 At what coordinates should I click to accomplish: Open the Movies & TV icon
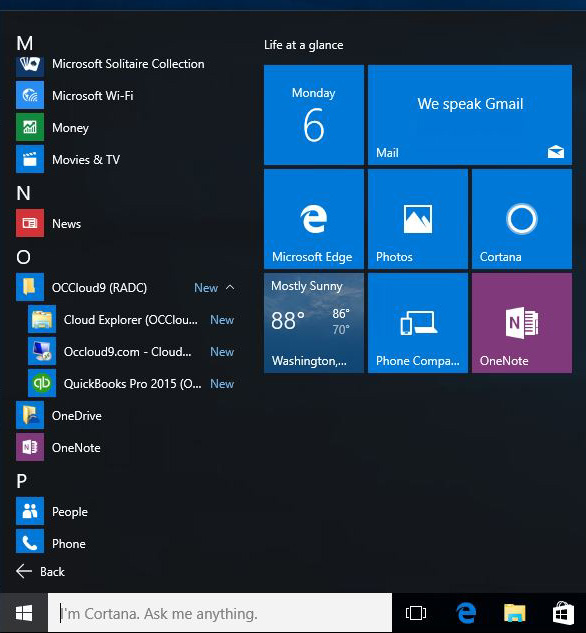(x=30, y=159)
